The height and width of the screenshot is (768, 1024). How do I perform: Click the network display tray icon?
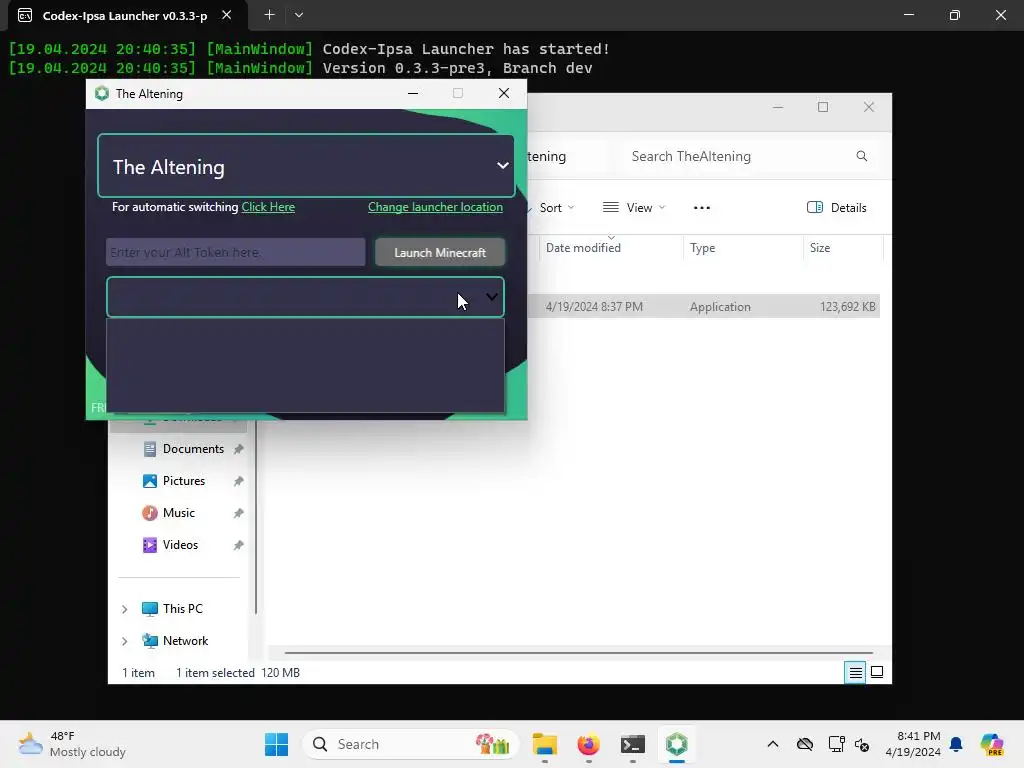[x=836, y=744]
